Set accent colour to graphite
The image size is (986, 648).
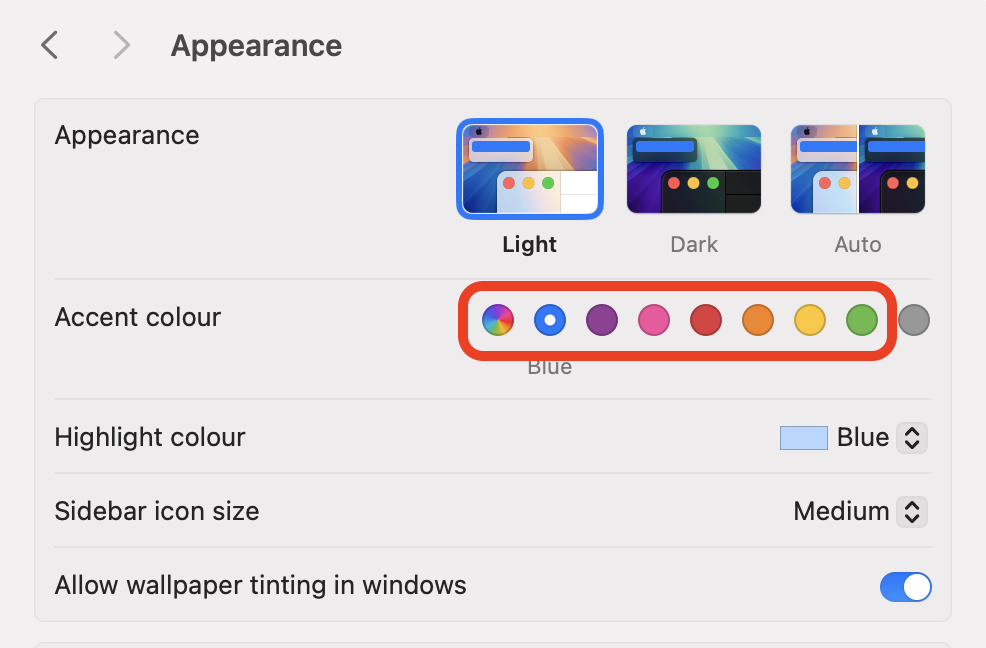click(914, 320)
